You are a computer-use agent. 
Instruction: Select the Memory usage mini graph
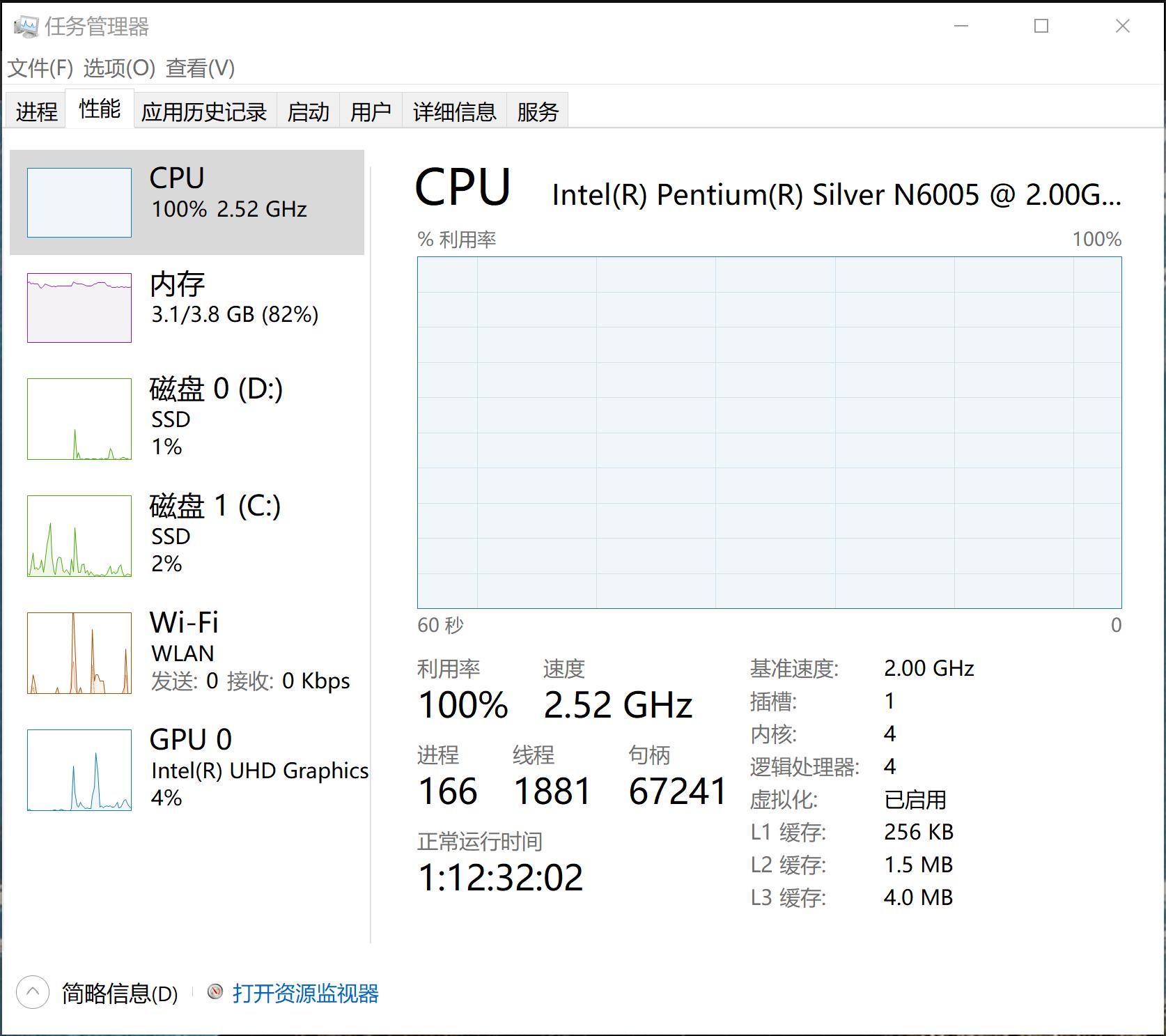(79, 308)
